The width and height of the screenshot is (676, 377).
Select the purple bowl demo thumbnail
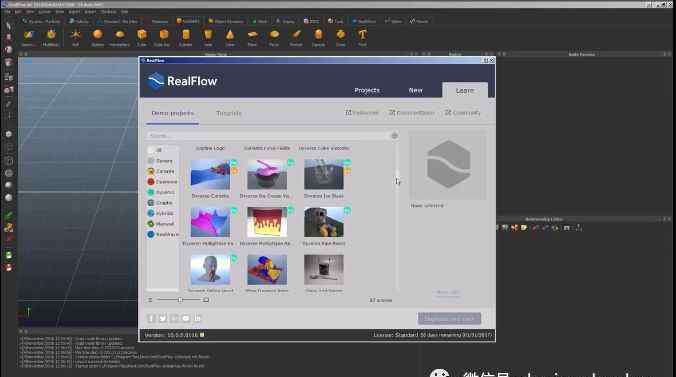(267, 174)
